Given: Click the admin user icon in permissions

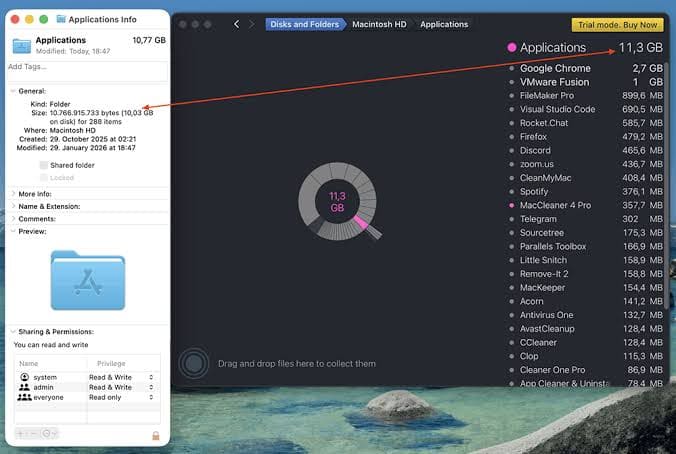Looking at the screenshot, I should (25, 387).
